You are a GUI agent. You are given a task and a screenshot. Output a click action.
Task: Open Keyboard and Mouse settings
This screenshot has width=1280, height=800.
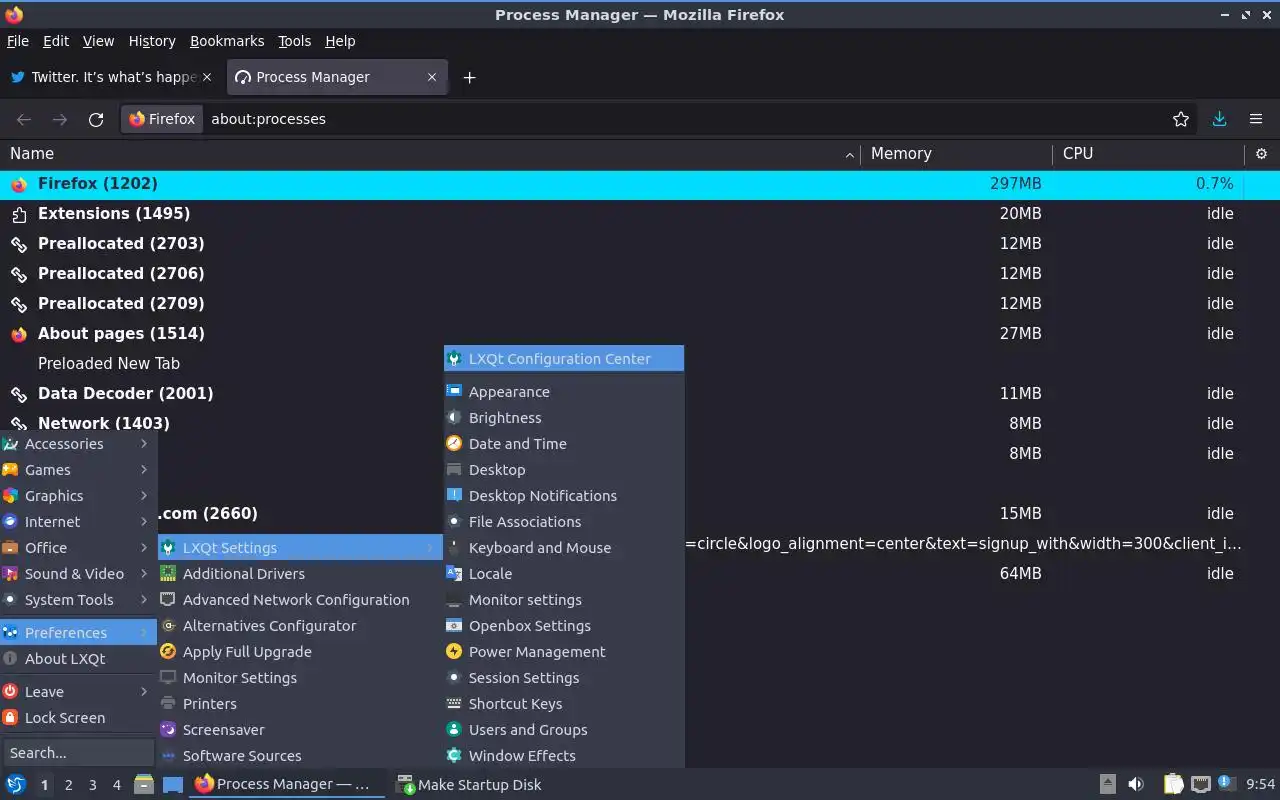564,548
